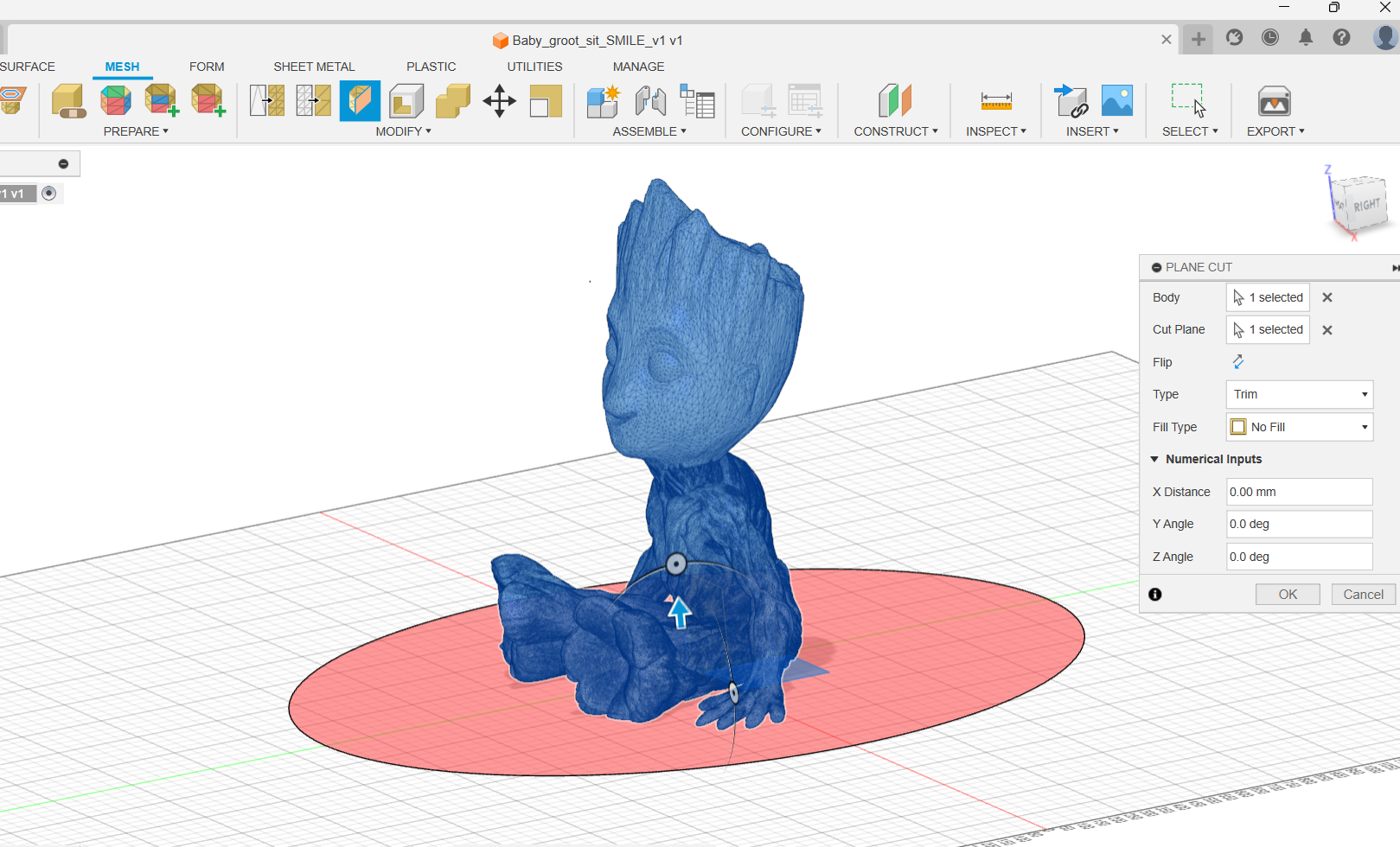Expand the MODIFY dropdown menu
Screen dimensions: 1400x847
[x=403, y=131]
